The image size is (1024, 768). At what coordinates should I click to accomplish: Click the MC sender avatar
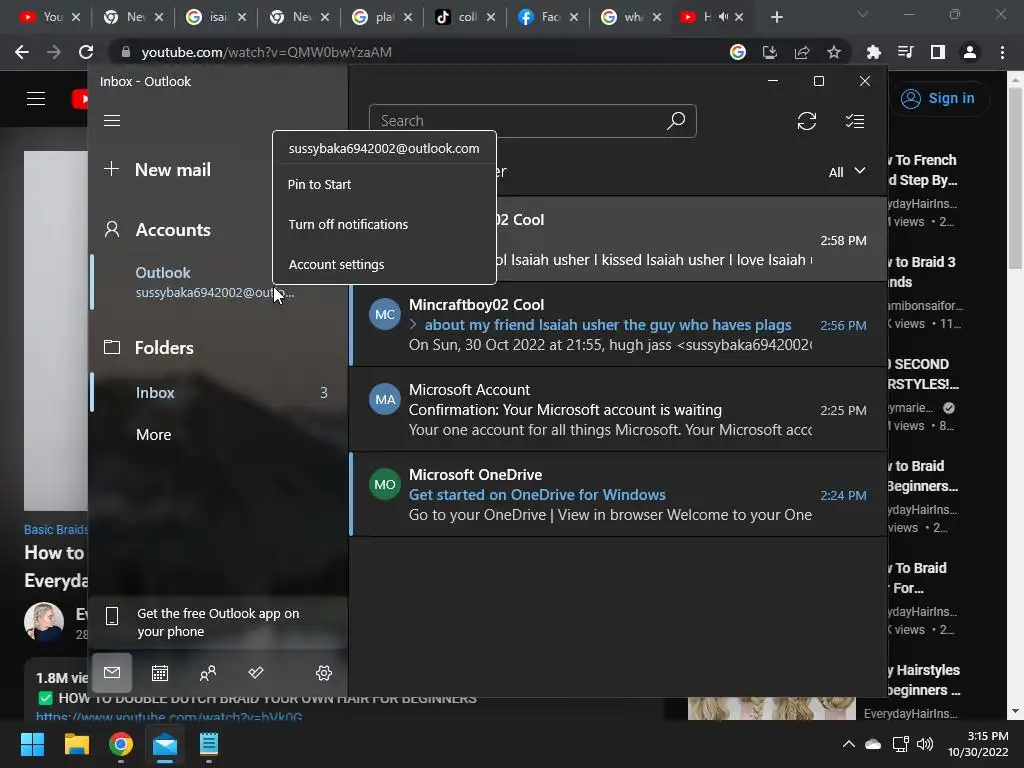coord(385,314)
